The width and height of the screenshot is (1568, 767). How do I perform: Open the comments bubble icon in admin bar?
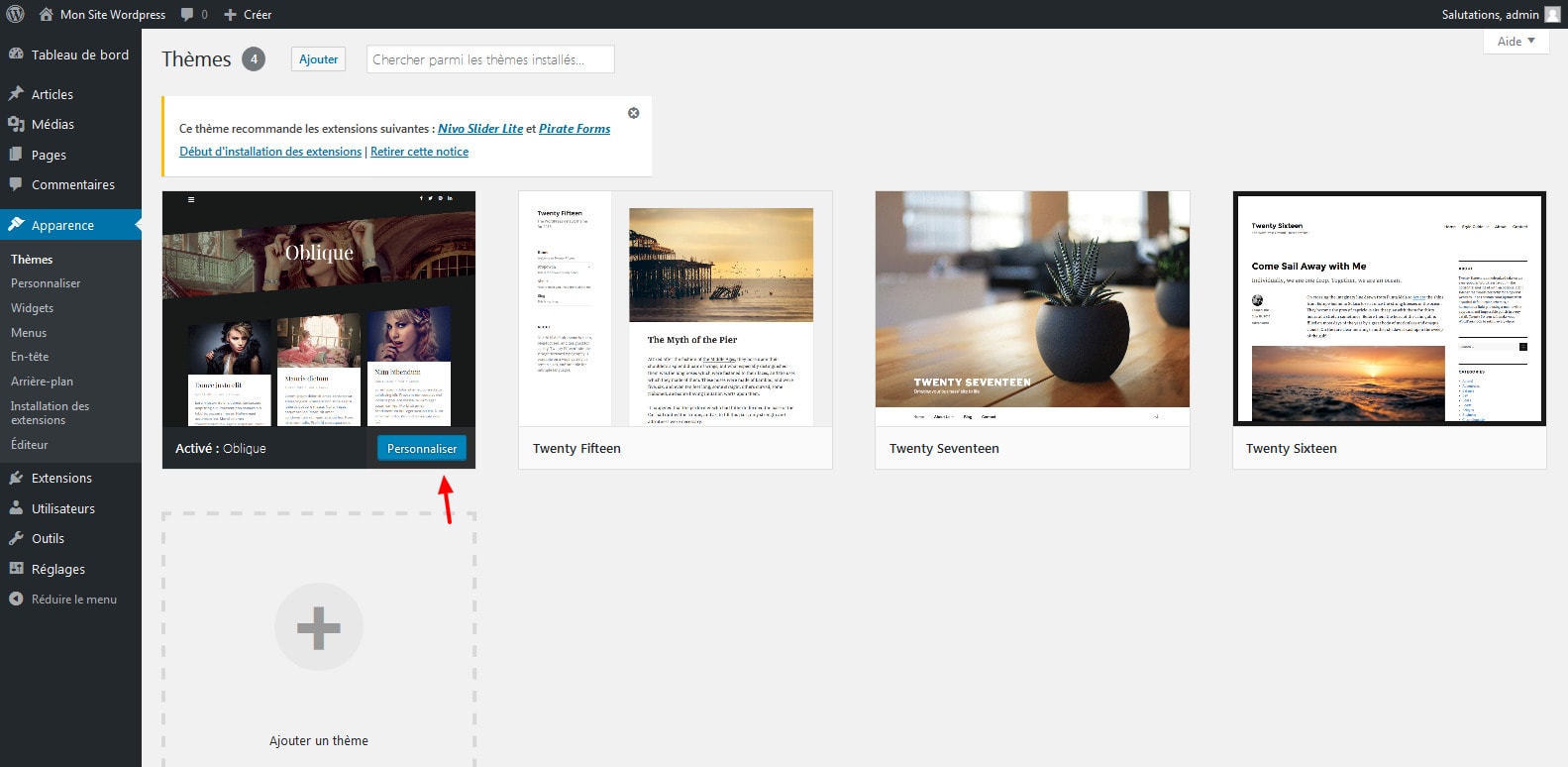[187, 15]
